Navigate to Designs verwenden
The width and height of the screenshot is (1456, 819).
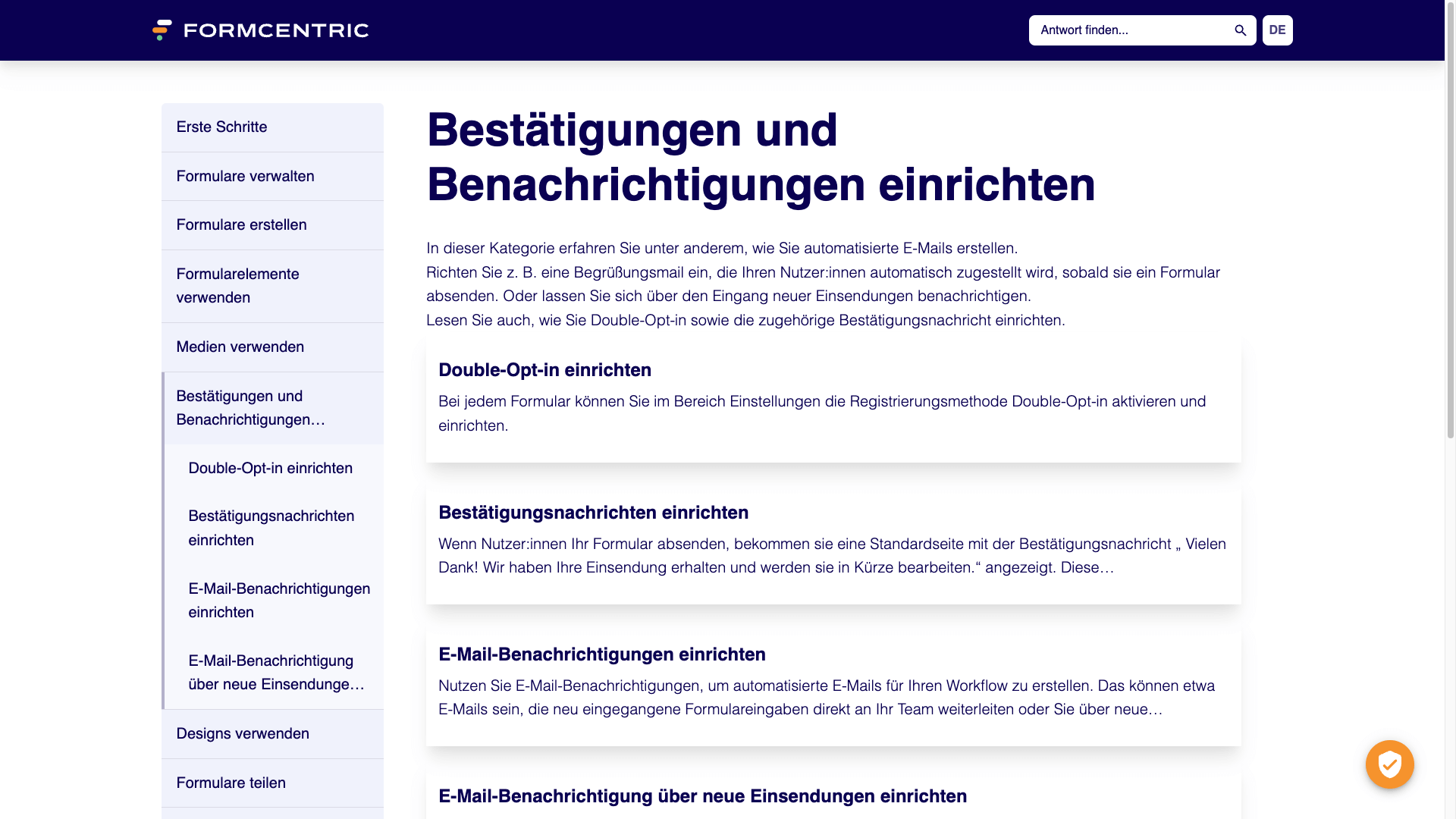pyautogui.click(x=243, y=733)
